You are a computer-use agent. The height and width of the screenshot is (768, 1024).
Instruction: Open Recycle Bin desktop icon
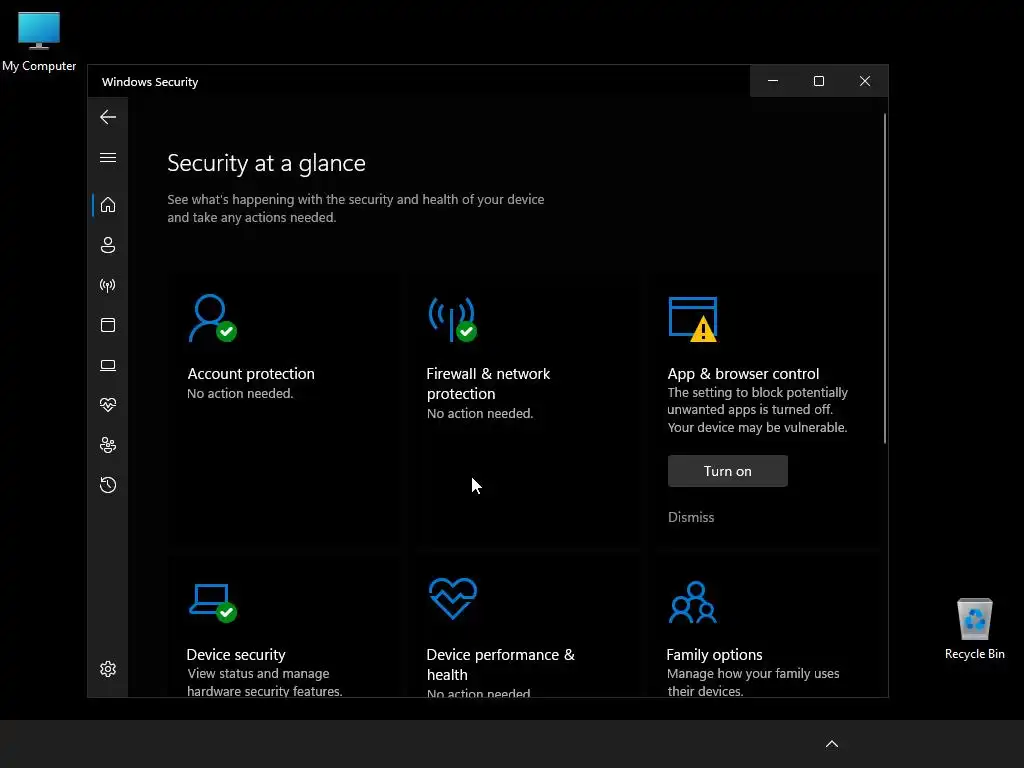coord(974,629)
